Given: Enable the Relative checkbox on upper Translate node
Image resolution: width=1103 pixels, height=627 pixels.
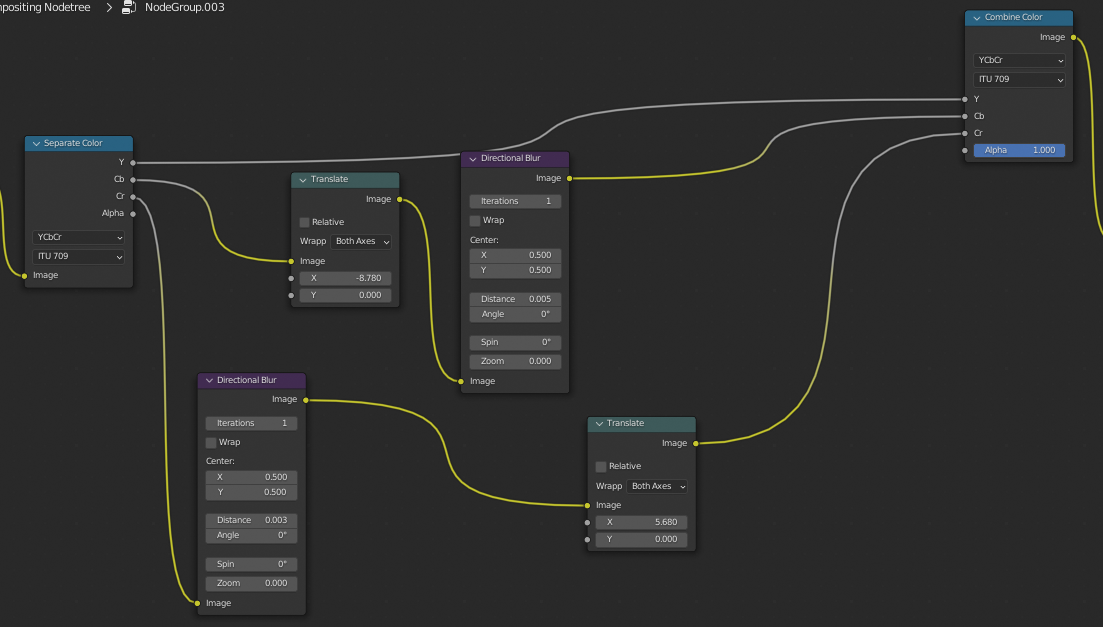Looking at the screenshot, I should click(x=303, y=221).
